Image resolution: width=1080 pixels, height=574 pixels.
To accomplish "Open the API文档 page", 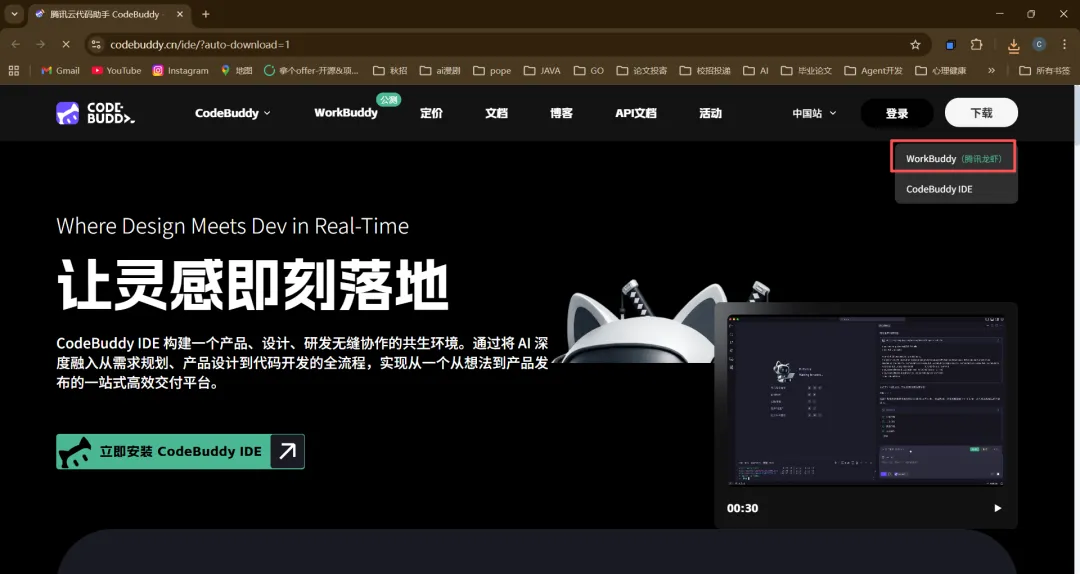I will pyautogui.click(x=635, y=113).
